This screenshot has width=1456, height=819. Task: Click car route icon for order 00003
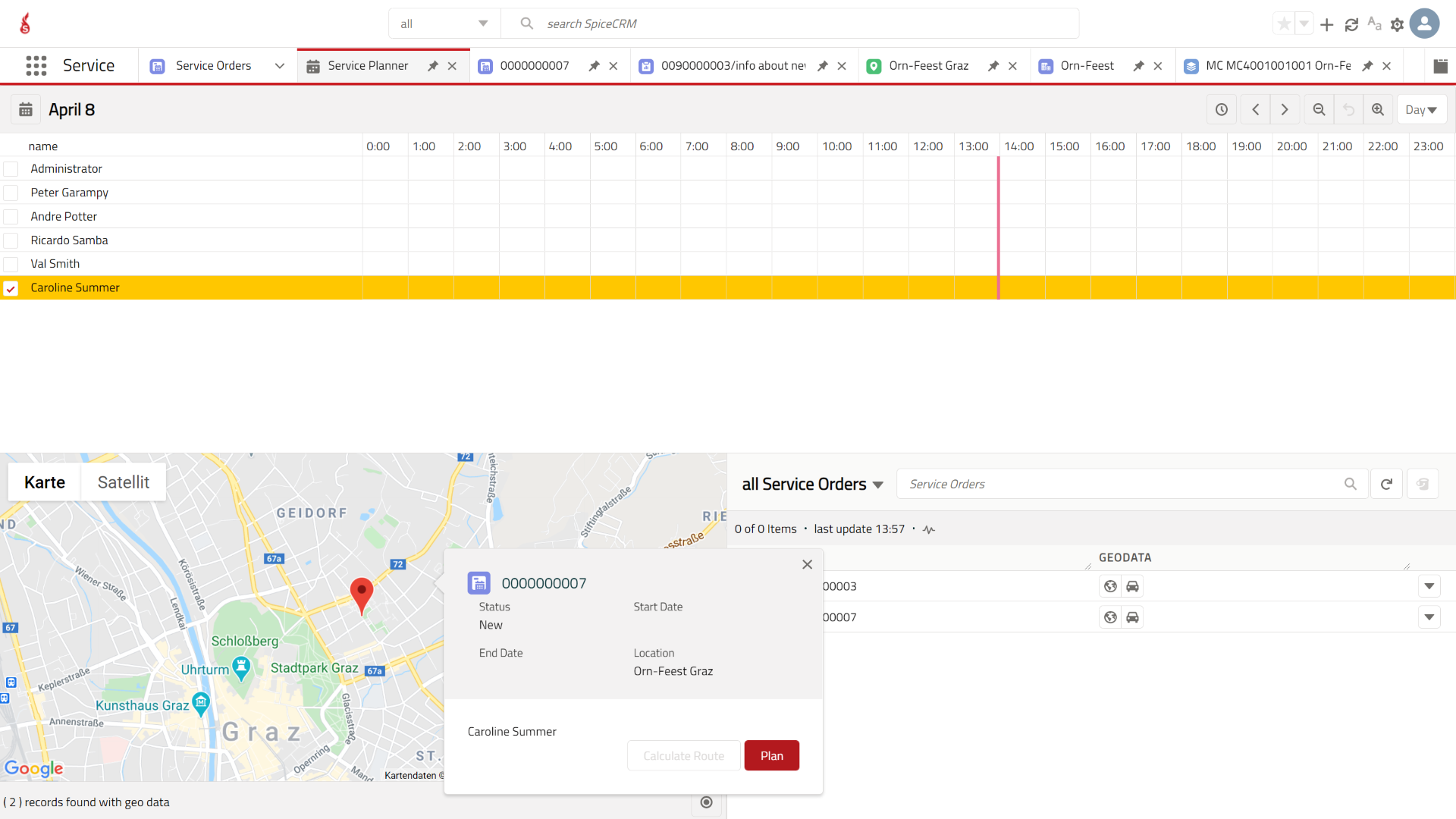pyautogui.click(x=1132, y=586)
